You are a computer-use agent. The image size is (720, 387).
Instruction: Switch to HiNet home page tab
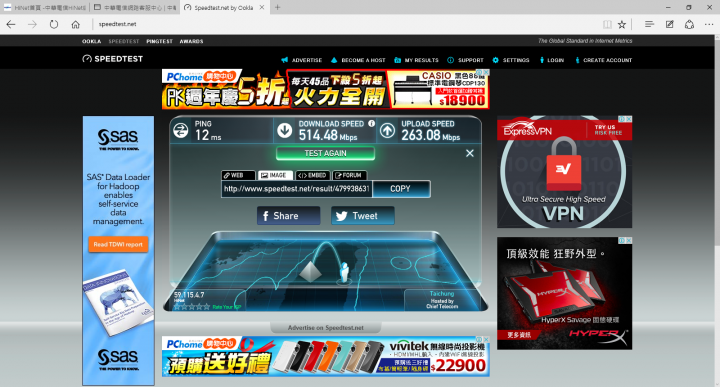coord(45,7)
